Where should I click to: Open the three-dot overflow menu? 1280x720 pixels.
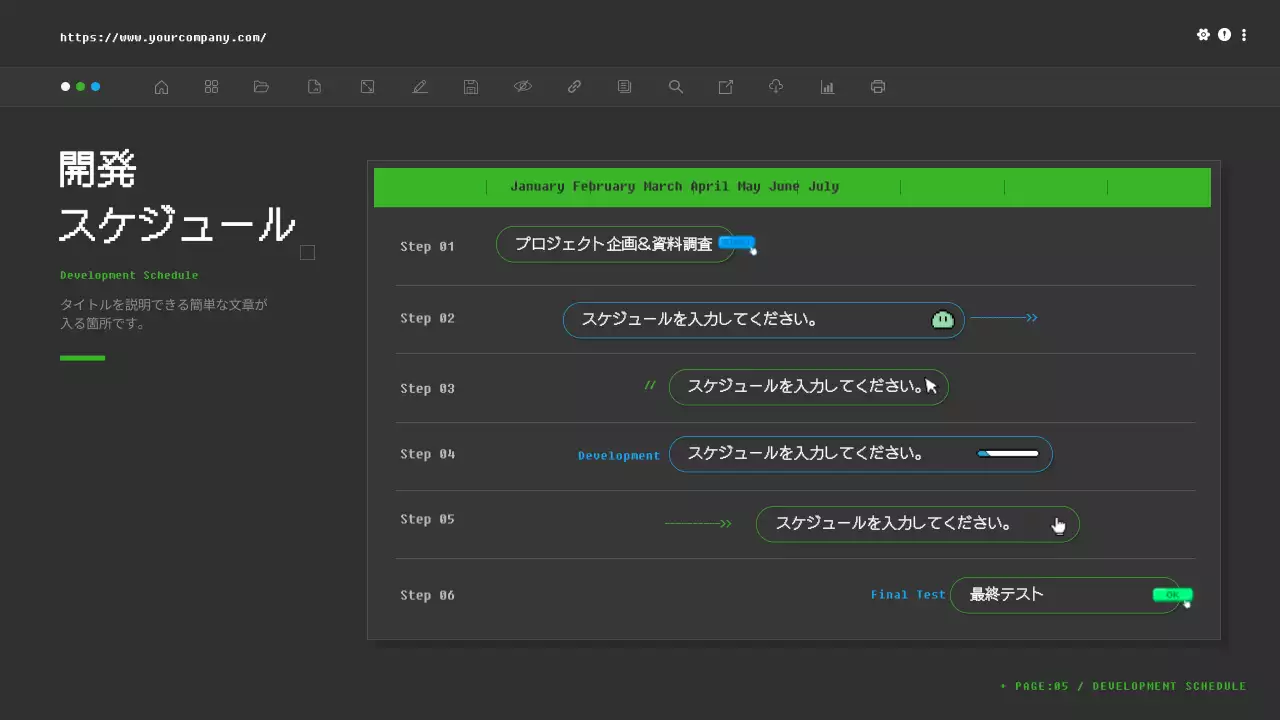pyautogui.click(x=1243, y=34)
